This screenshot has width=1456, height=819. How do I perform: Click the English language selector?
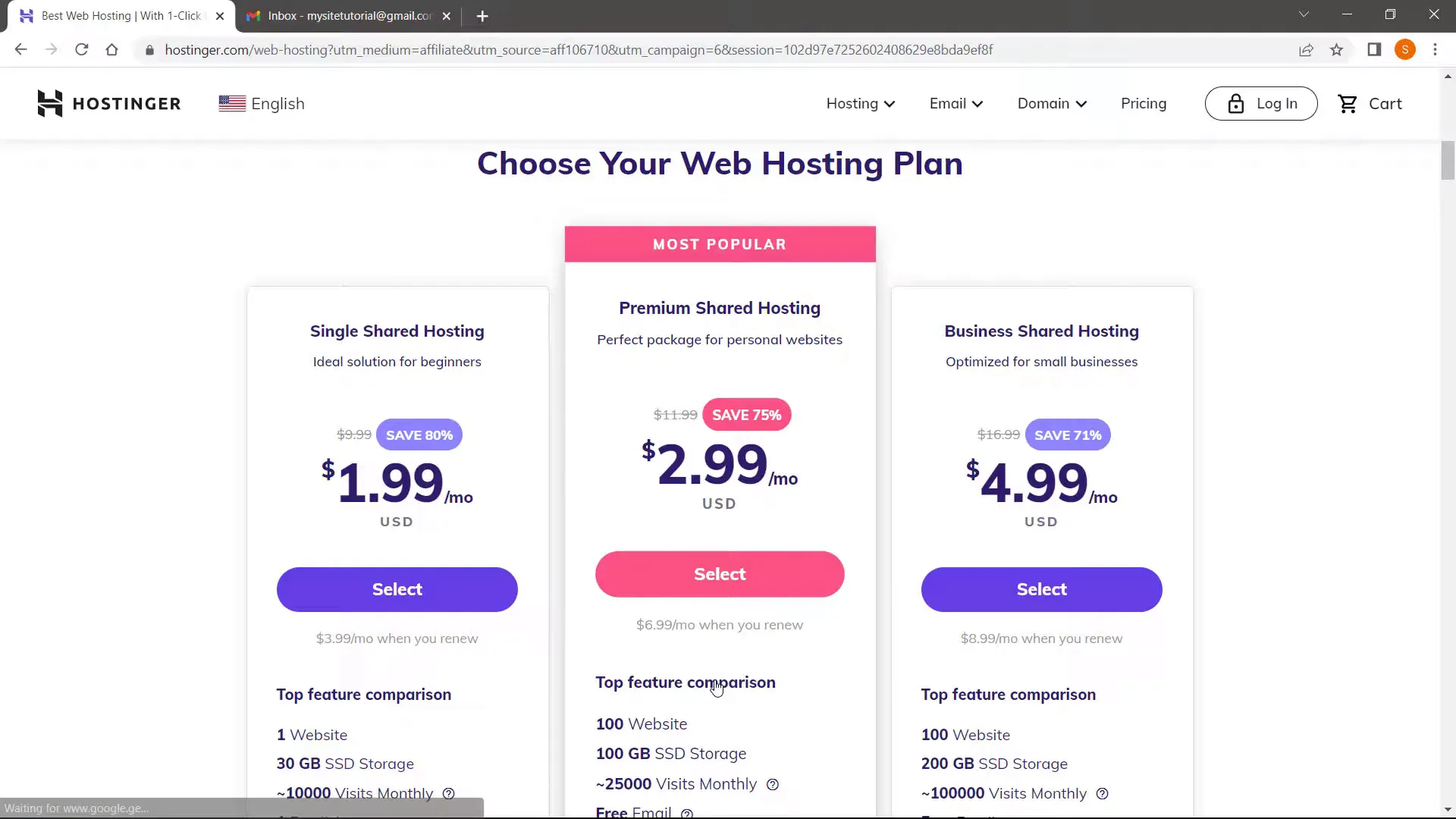[262, 103]
